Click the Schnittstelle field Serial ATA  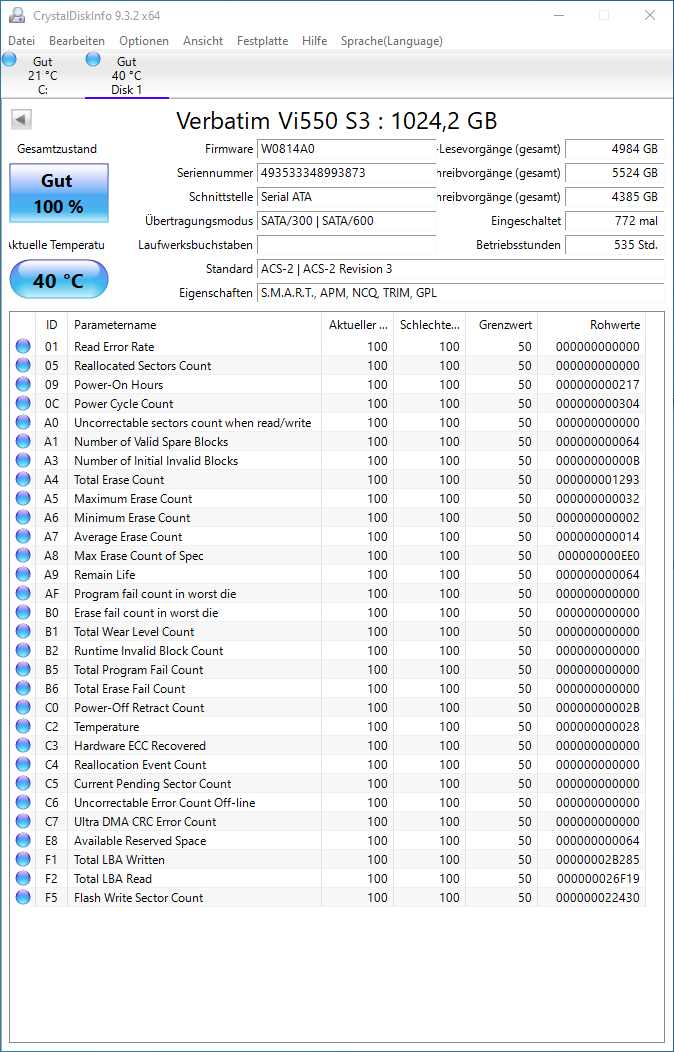[x=347, y=197]
